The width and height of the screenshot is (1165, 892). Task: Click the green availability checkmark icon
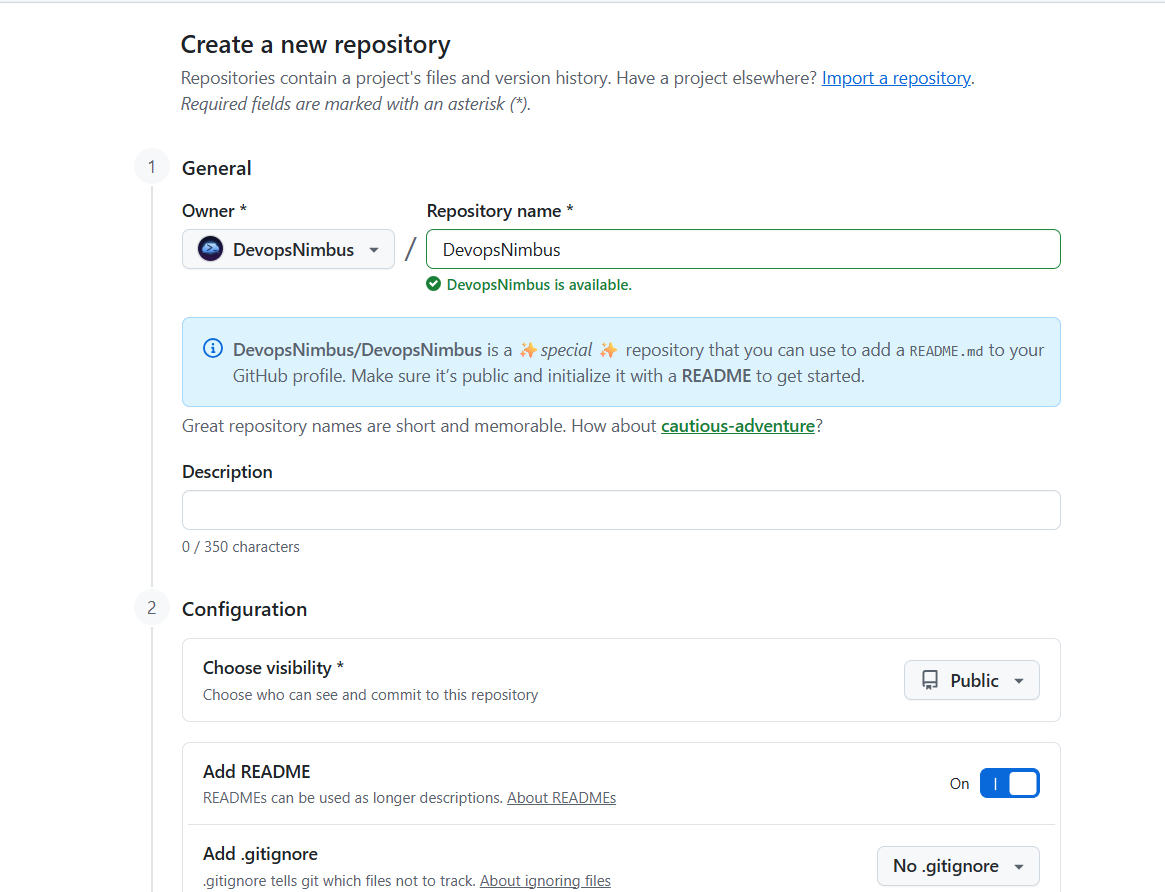point(434,284)
